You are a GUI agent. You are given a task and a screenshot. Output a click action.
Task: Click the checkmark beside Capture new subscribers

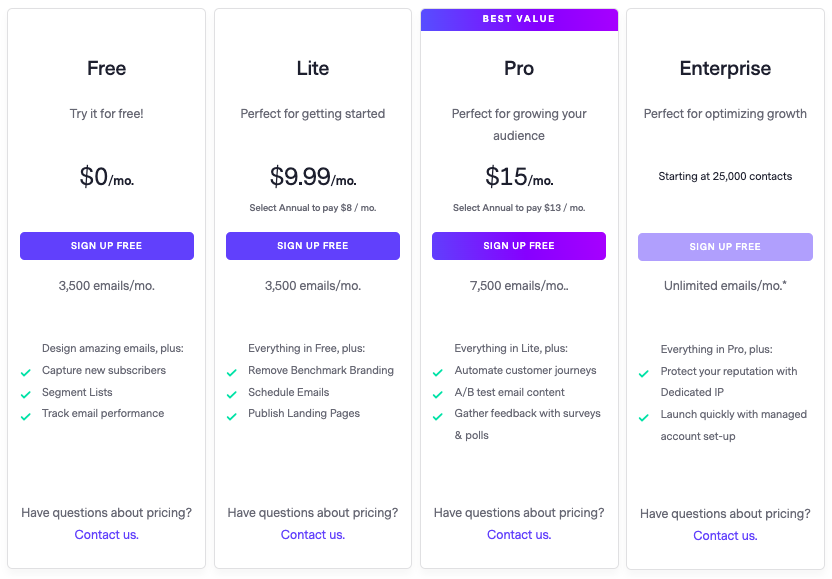click(25, 373)
